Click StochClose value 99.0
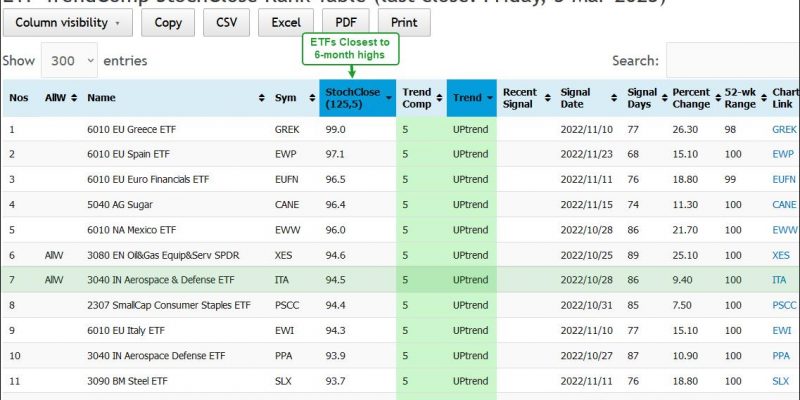 (336, 130)
